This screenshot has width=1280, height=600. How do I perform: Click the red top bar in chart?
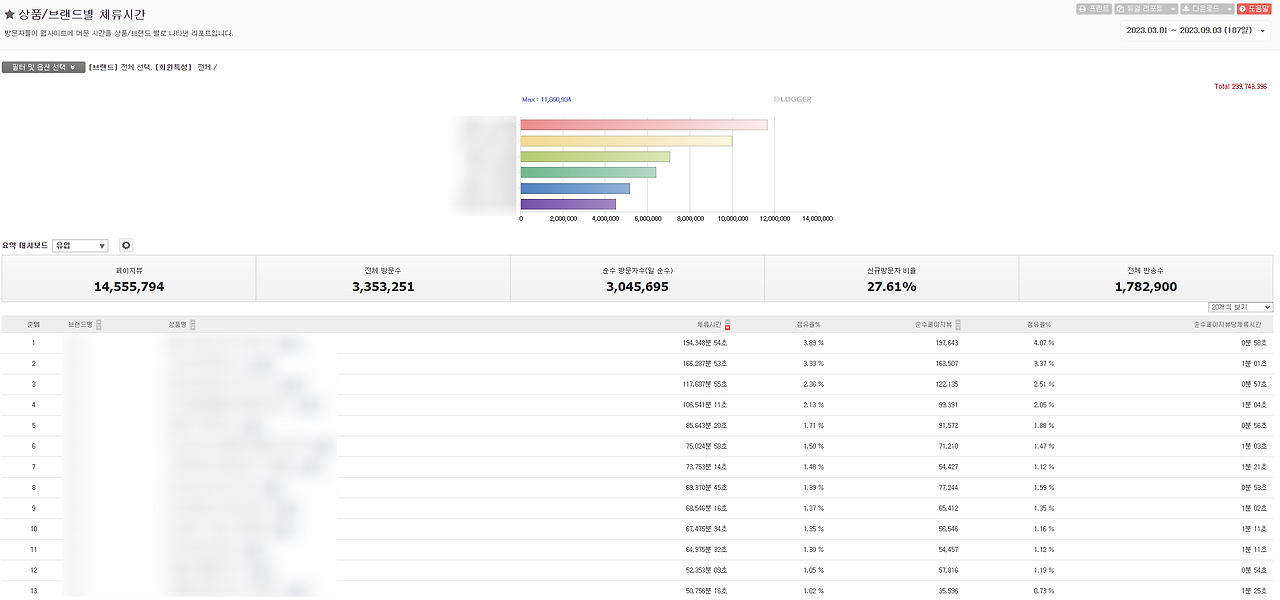(644, 124)
